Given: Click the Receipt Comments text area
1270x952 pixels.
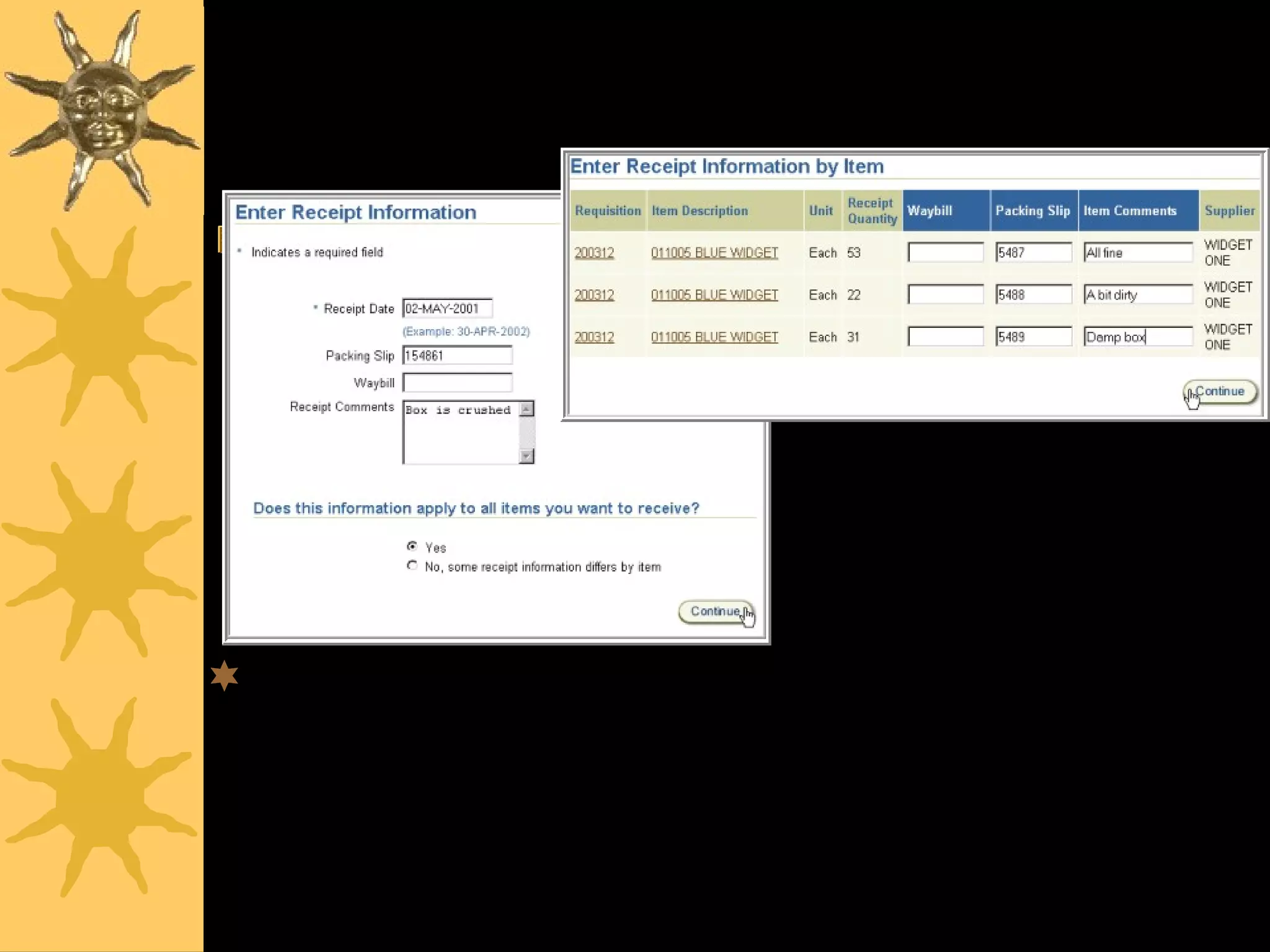Looking at the screenshot, I should coord(461,433).
